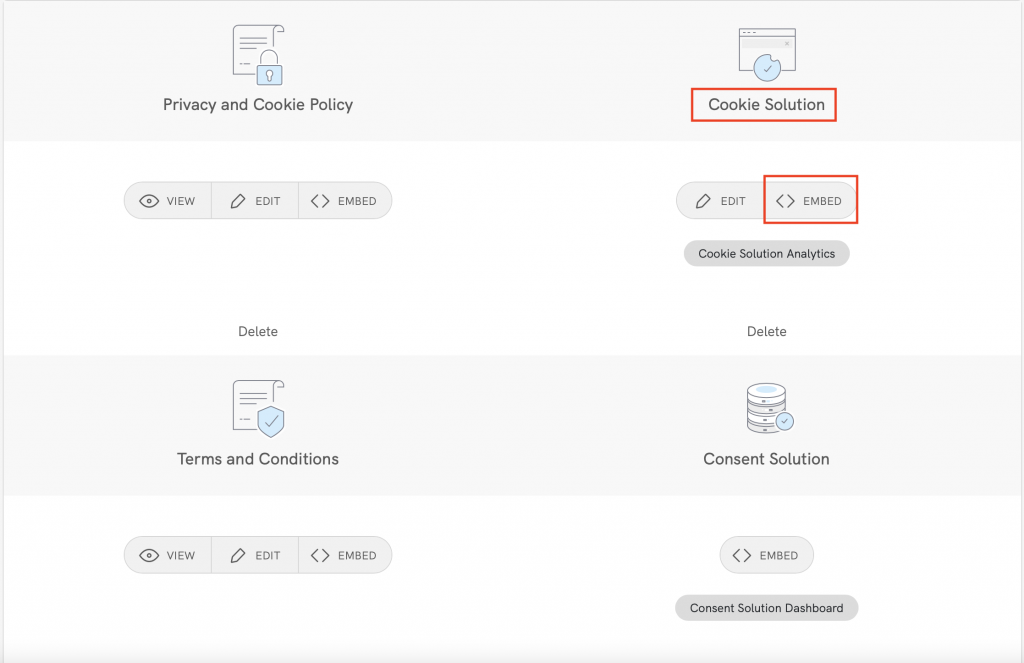Click the eye icon on Privacy Policy VIEW button
This screenshot has height=663, width=1024.
[x=148, y=200]
